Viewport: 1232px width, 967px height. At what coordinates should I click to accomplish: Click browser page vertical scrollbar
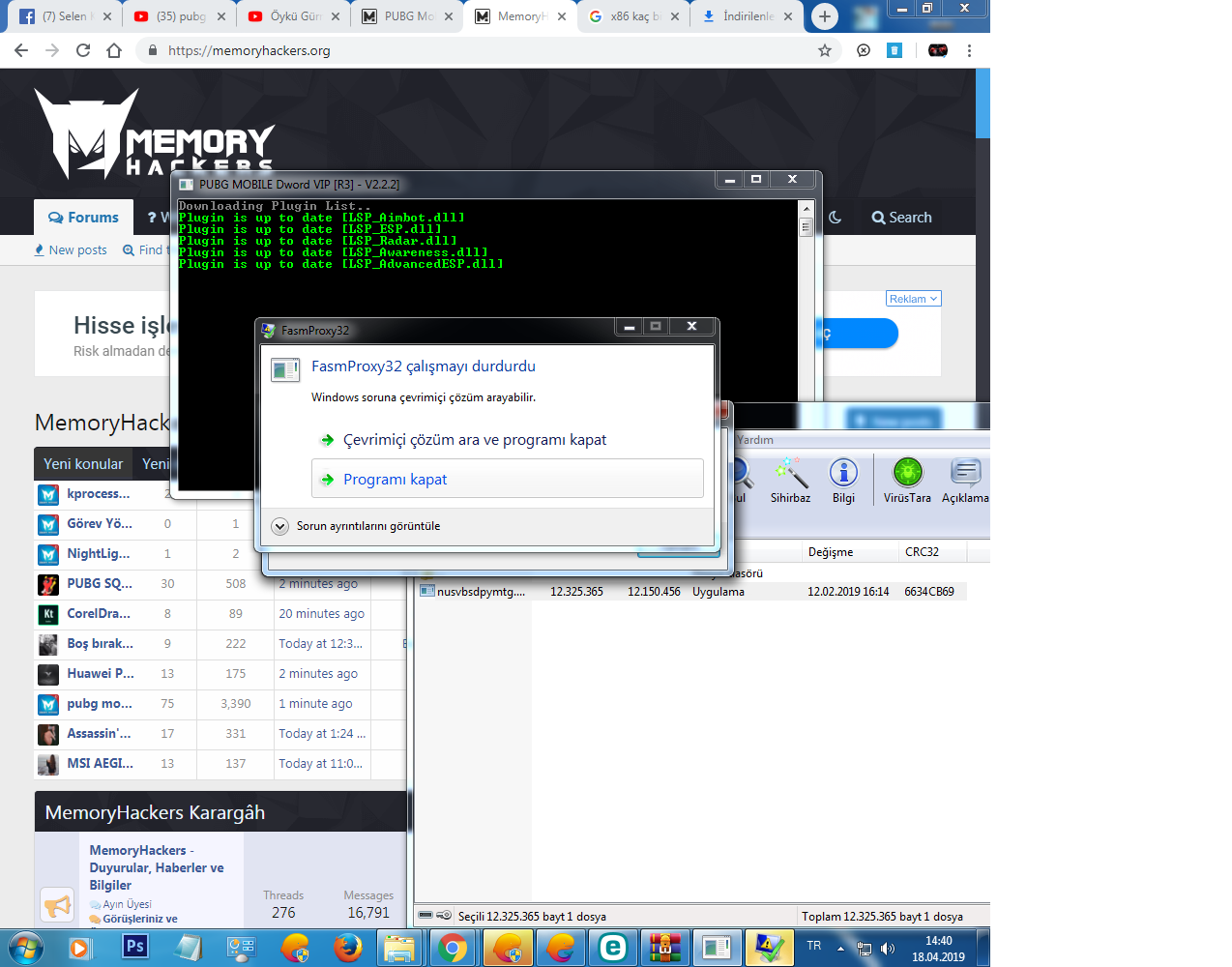pos(983,104)
